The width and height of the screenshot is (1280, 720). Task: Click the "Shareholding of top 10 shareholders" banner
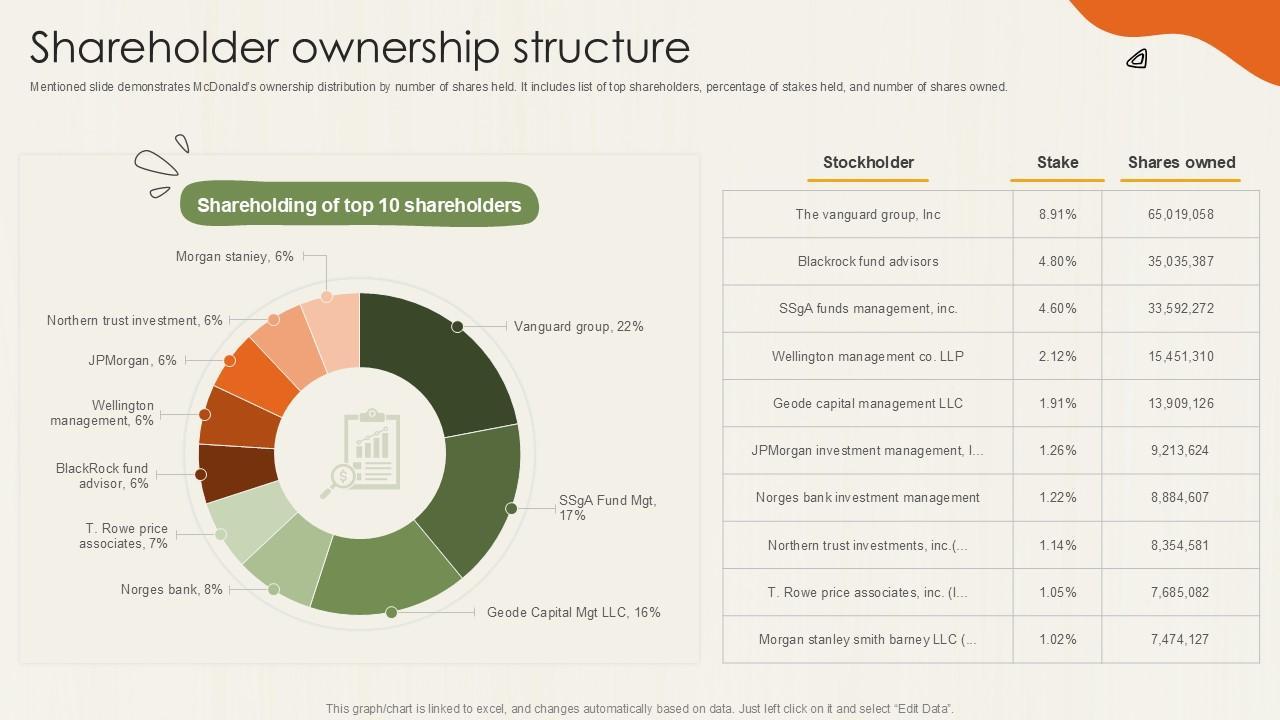click(x=359, y=205)
